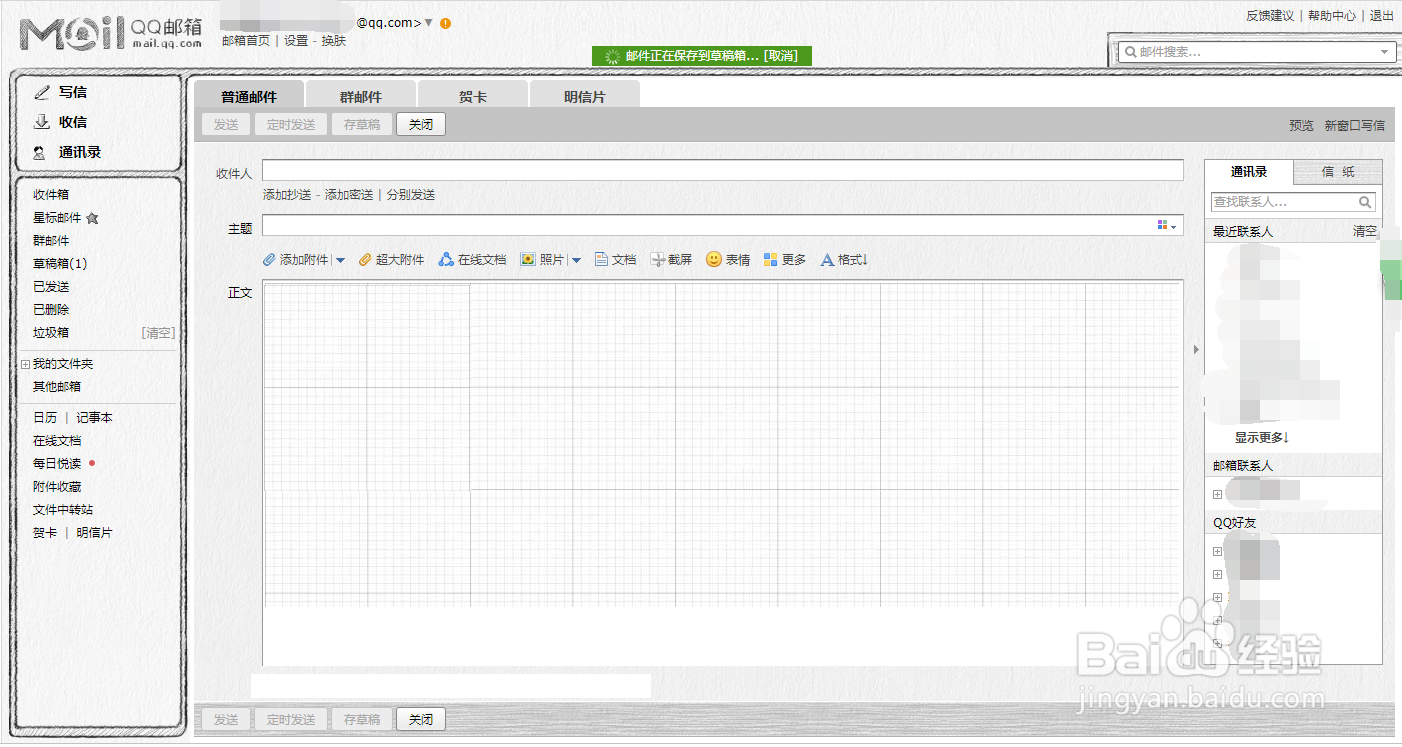1402x747 pixels.
Task: Click the 文档 document icon
Action: [601, 260]
